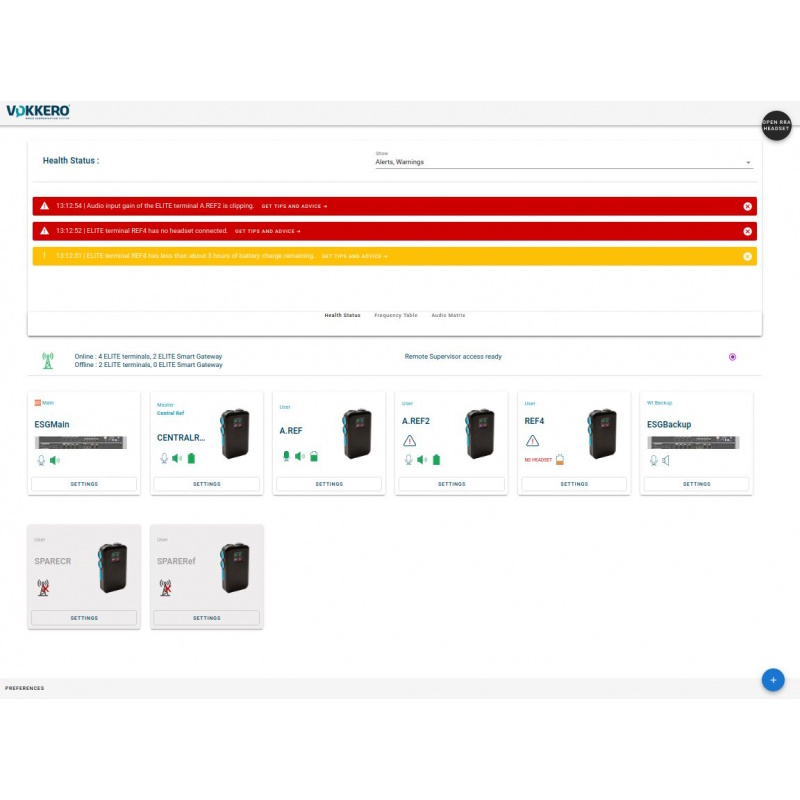Click muted speaker icon on ESGBackup card
800x800 pixels.
(x=665, y=460)
